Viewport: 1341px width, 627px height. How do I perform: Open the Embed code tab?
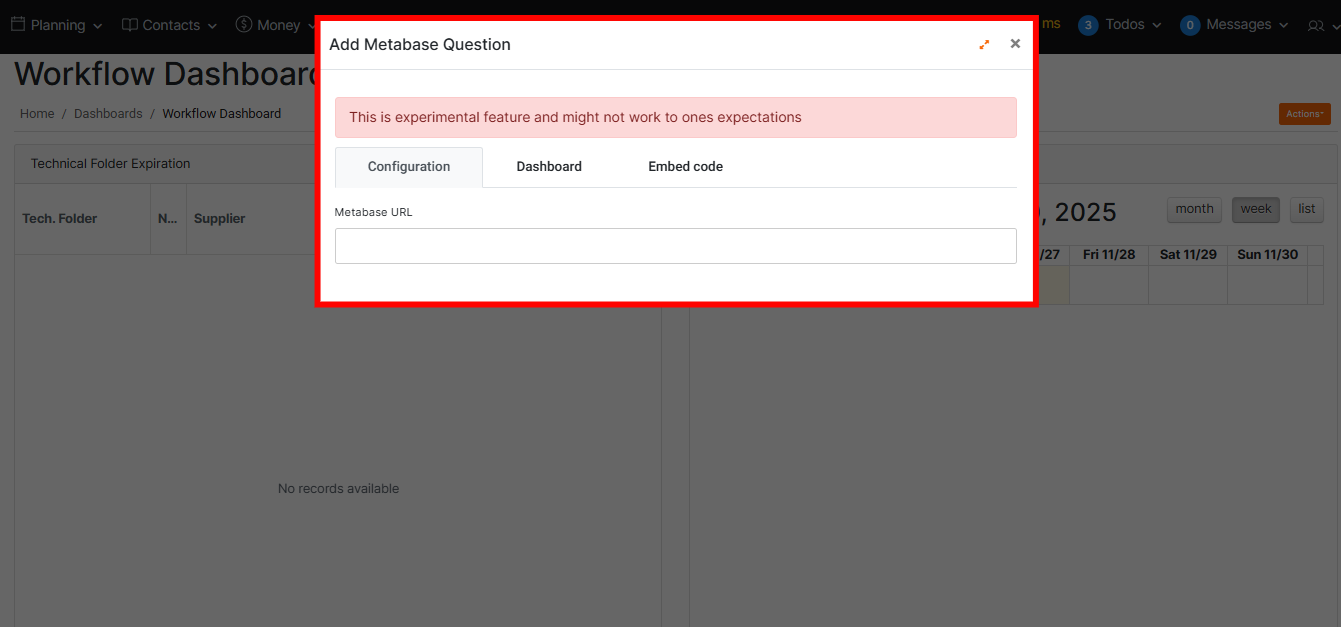coord(685,167)
